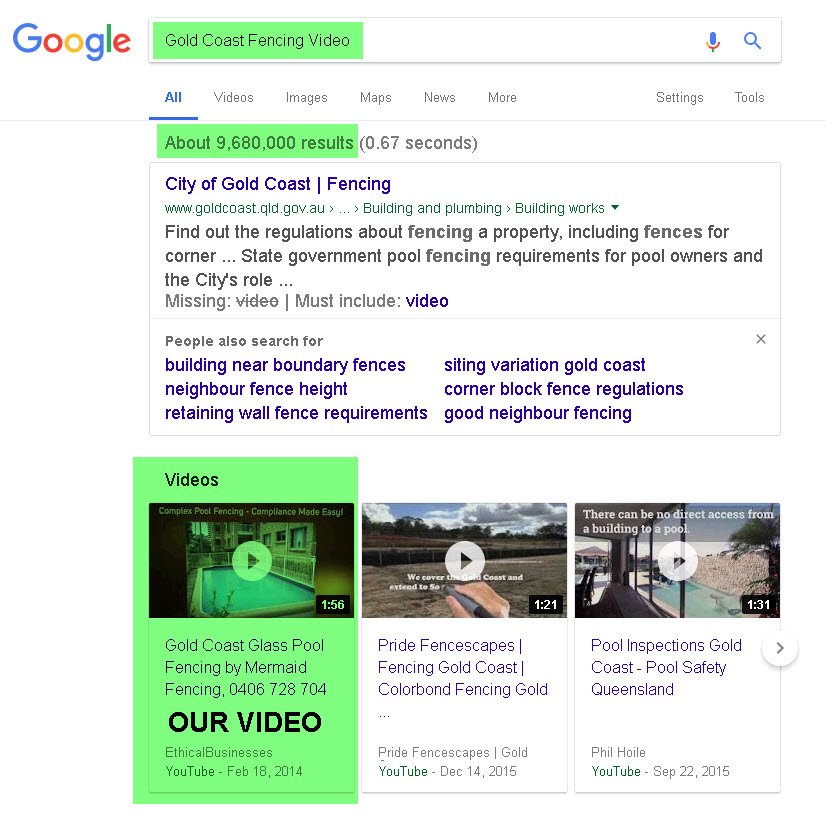Open Pool Inspections Gold Coast title link

tap(666, 667)
